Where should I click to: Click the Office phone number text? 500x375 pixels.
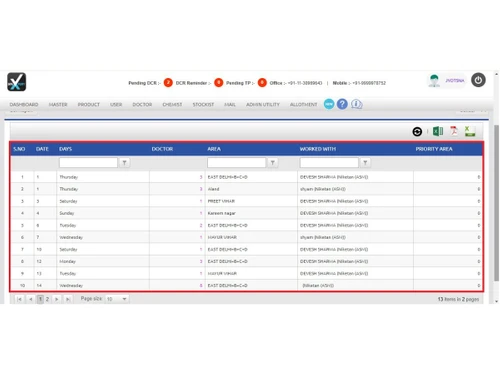click(305, 83)
